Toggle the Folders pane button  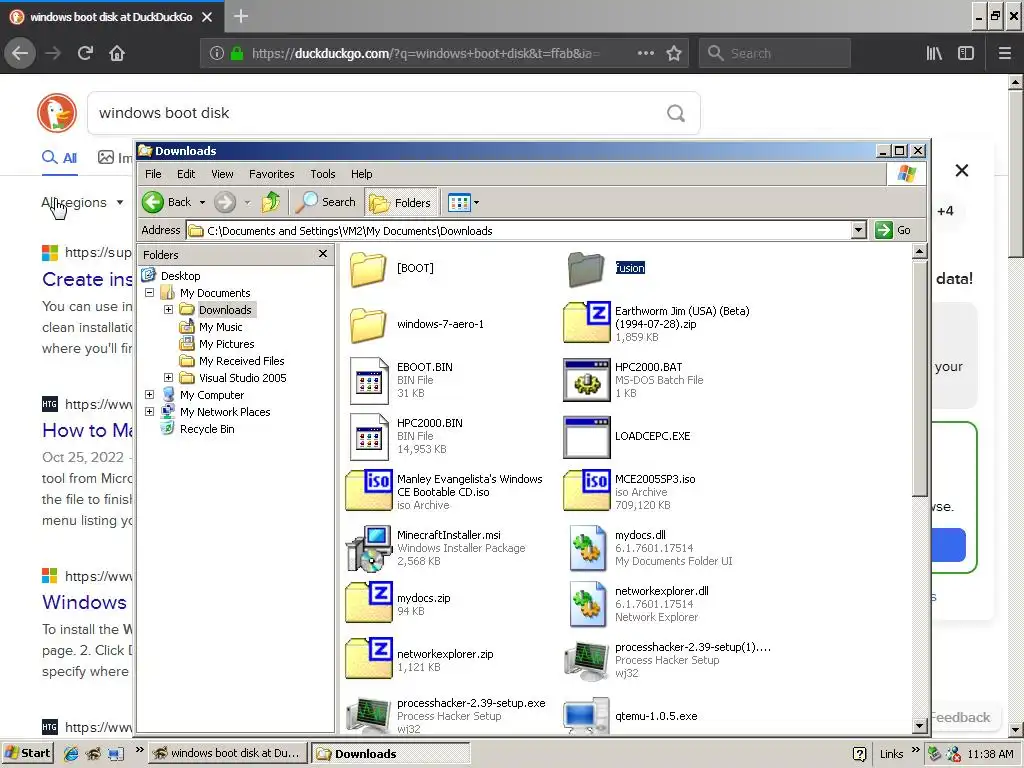pos(400,202)
